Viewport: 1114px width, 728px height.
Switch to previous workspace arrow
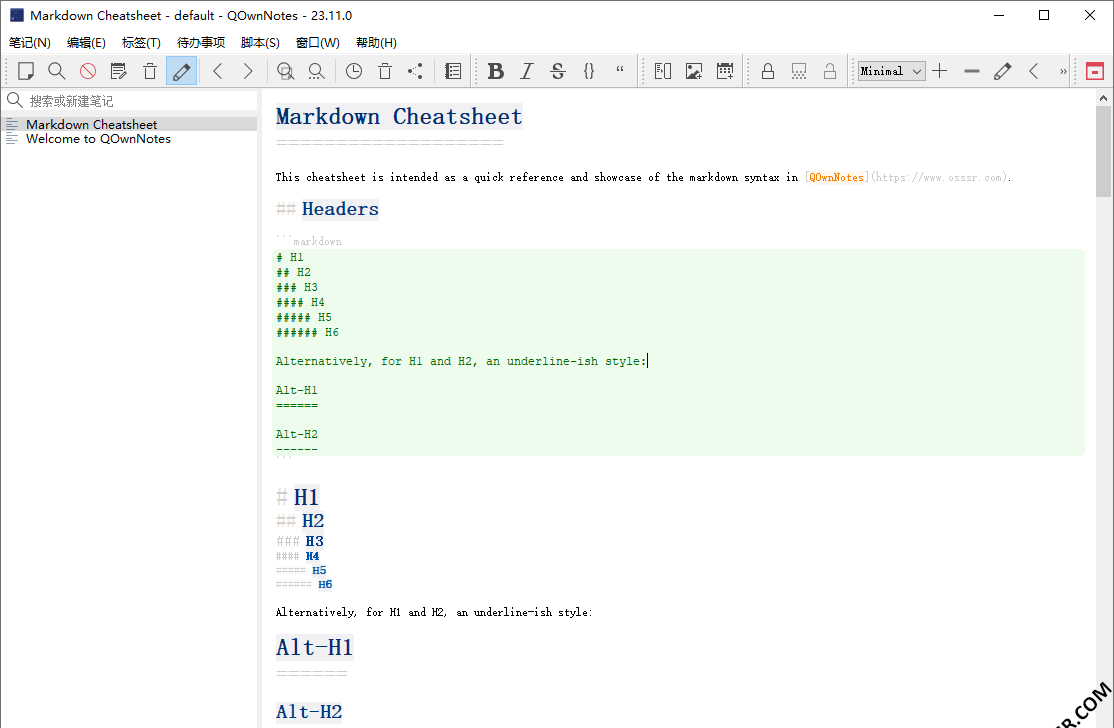(x=1034, y=71)
